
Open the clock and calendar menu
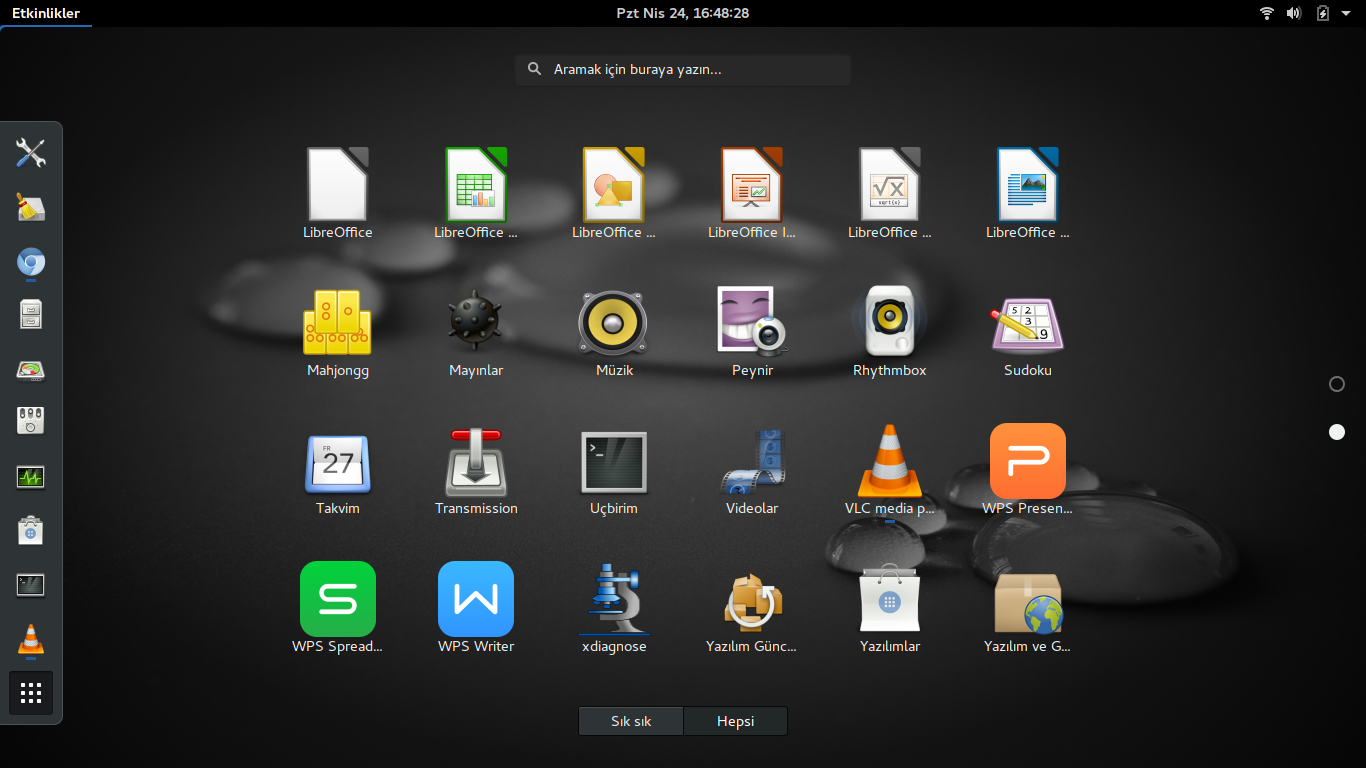[683, 13]
